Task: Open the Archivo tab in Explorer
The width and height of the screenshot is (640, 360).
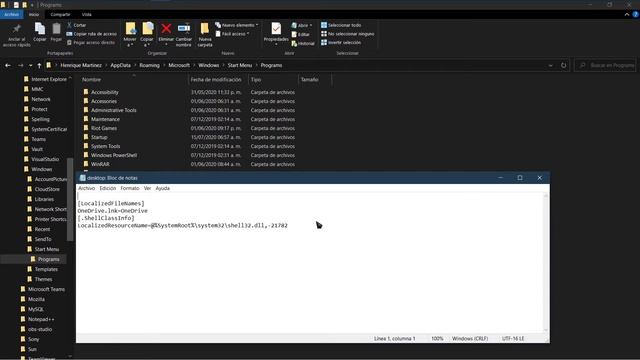Action: coord(12,14)
